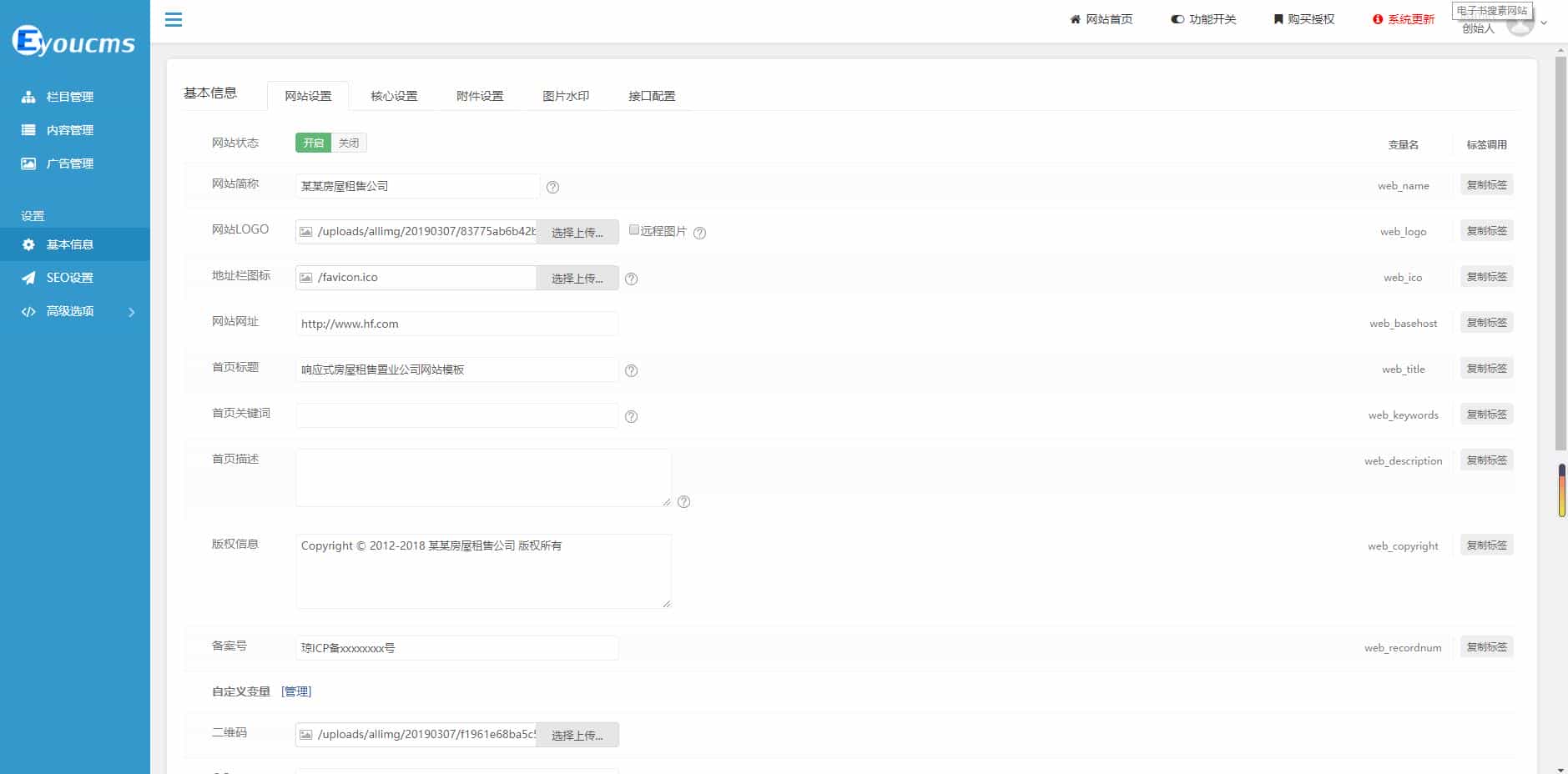Click help icon next to 网站简称
Viewport: 1568px width, 774px height.
pos(552,187)
